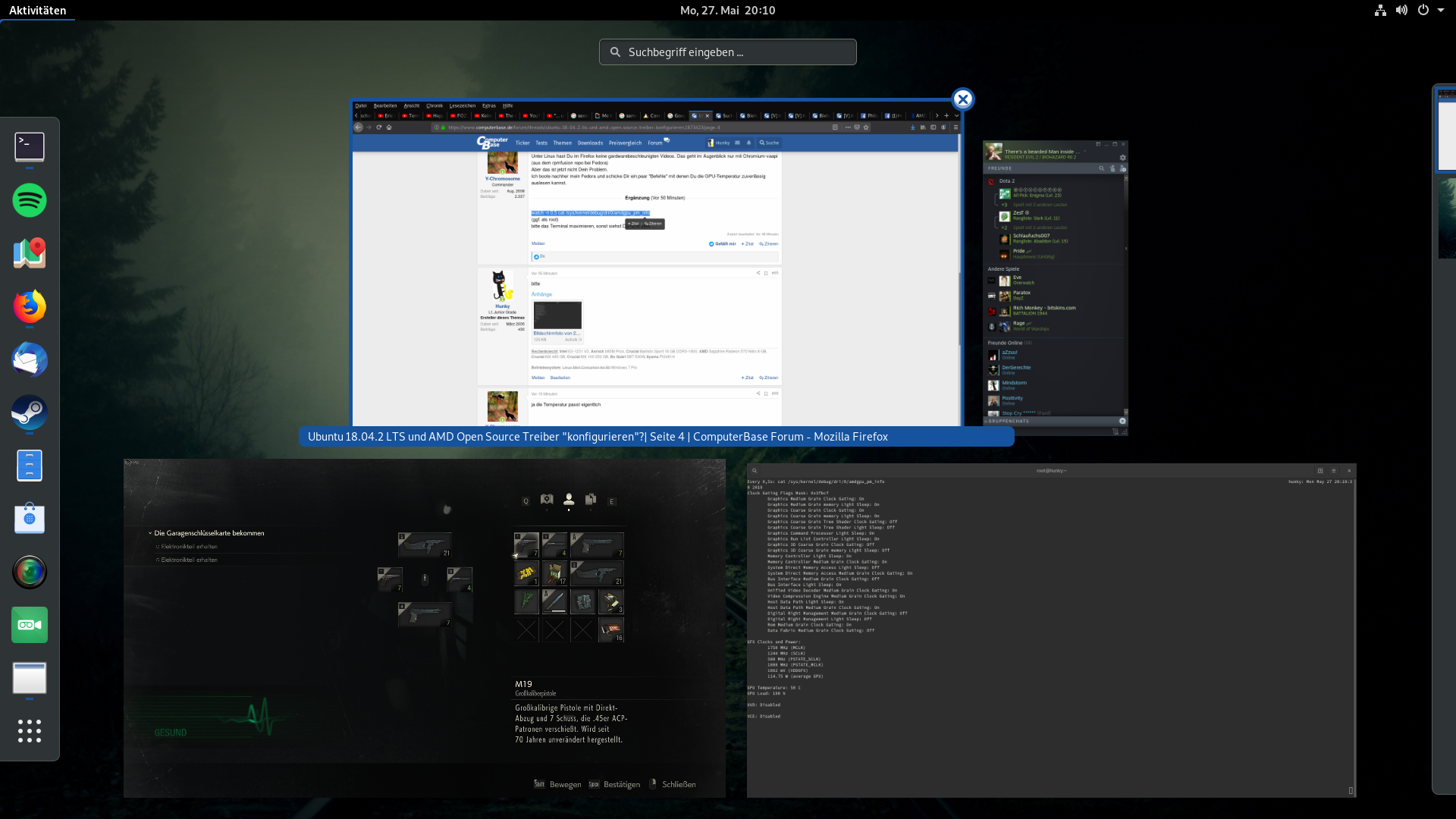Open the green screen recorder dock icon

pos(30,625)
